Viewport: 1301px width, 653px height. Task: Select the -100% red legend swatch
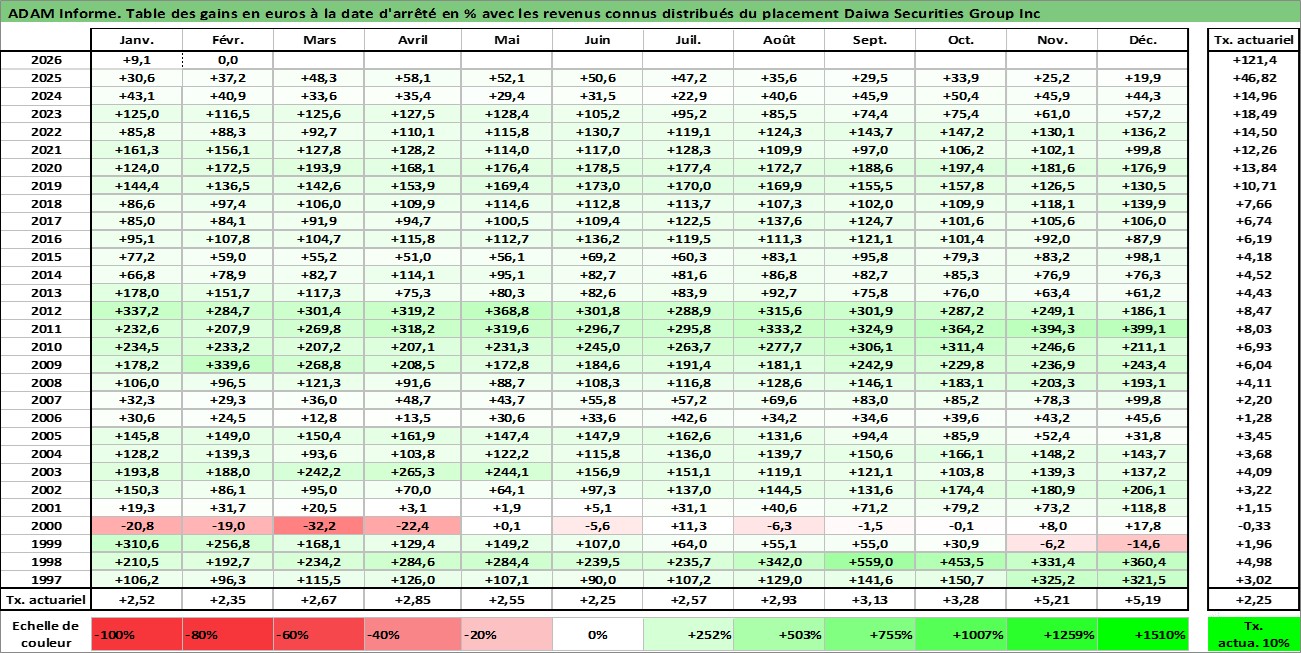(x=136, y=634)
